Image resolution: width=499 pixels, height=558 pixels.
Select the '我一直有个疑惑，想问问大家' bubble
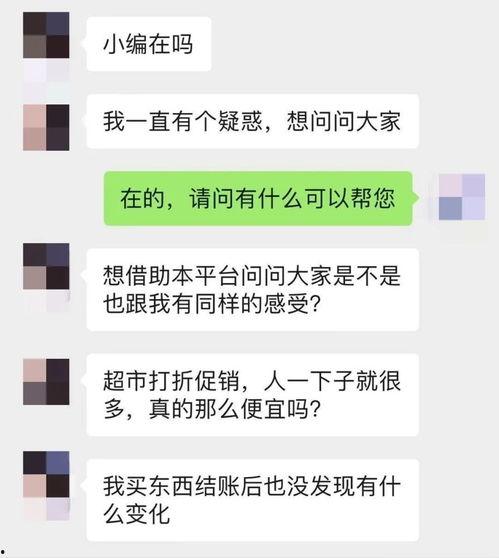tap(253, 121)
